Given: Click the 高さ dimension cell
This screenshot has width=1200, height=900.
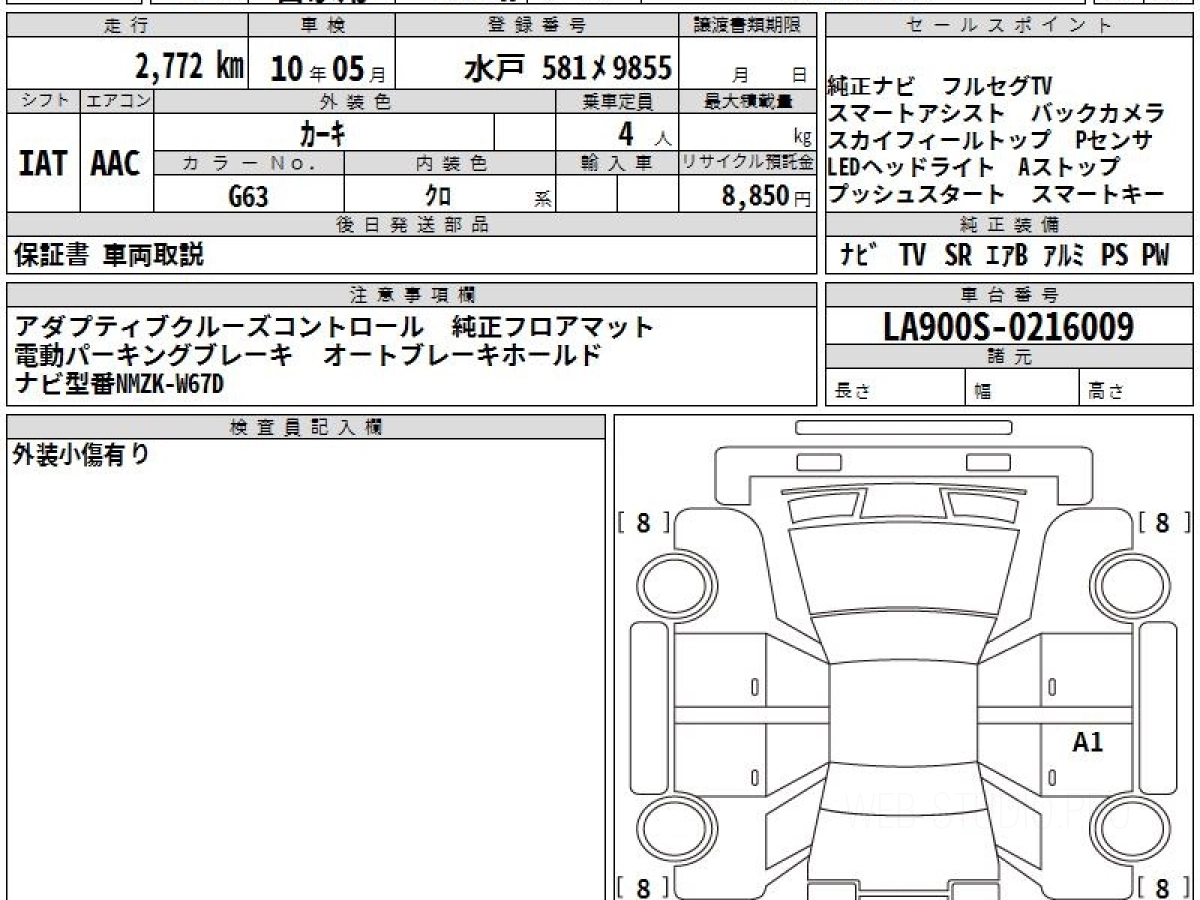Looking at the screenshot, I should (x=1137, y=389).
